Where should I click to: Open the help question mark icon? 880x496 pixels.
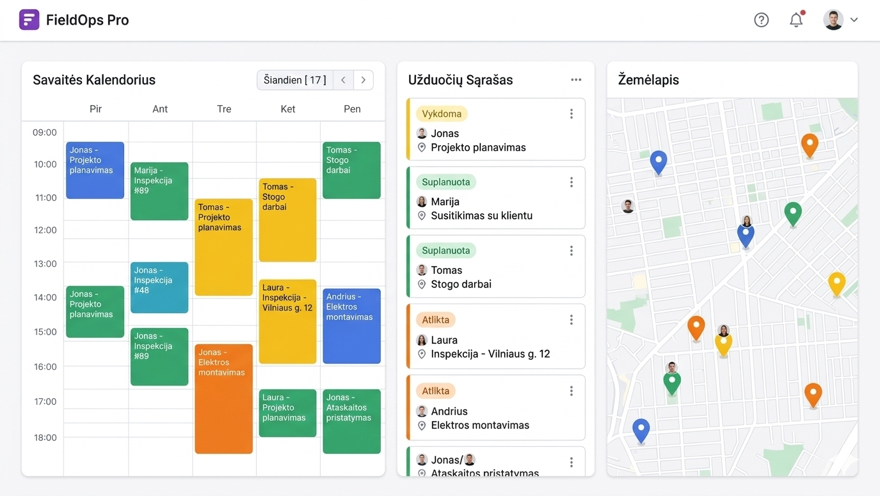point(761,20)
